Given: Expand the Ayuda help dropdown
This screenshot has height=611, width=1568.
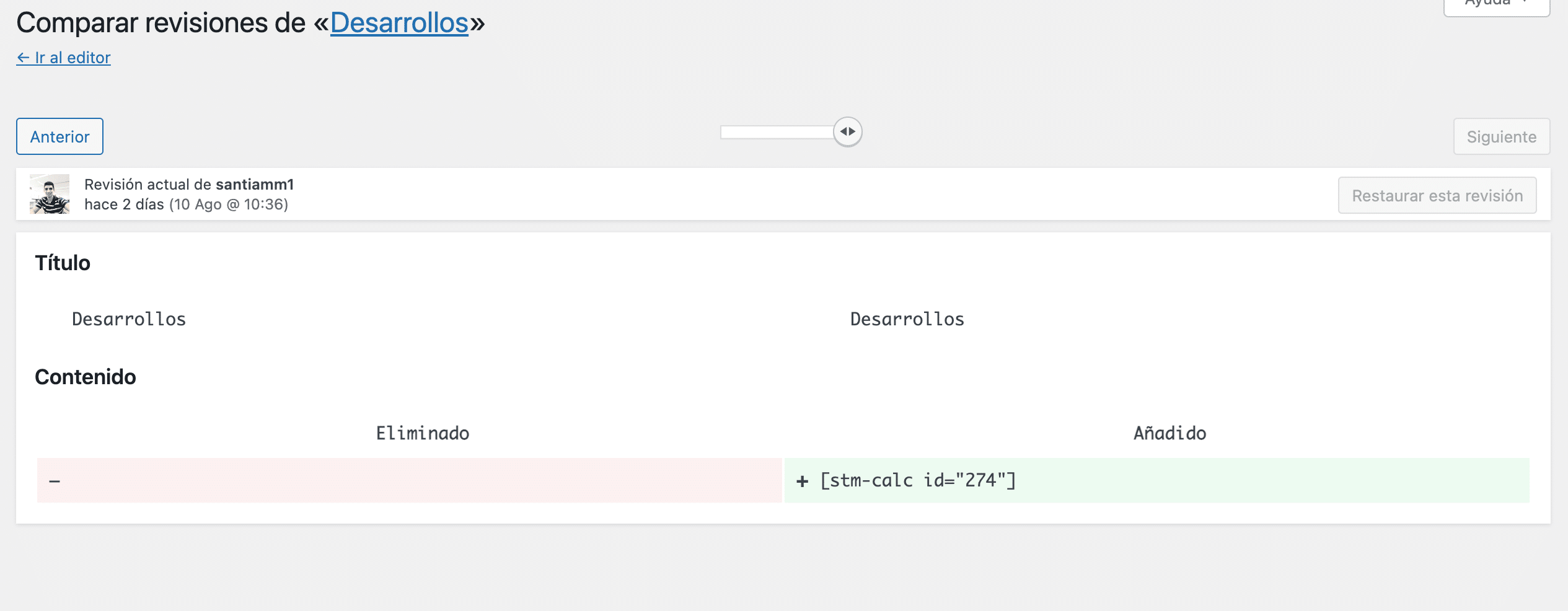Looking at the screenshot, I should [x=1496, y=5].
